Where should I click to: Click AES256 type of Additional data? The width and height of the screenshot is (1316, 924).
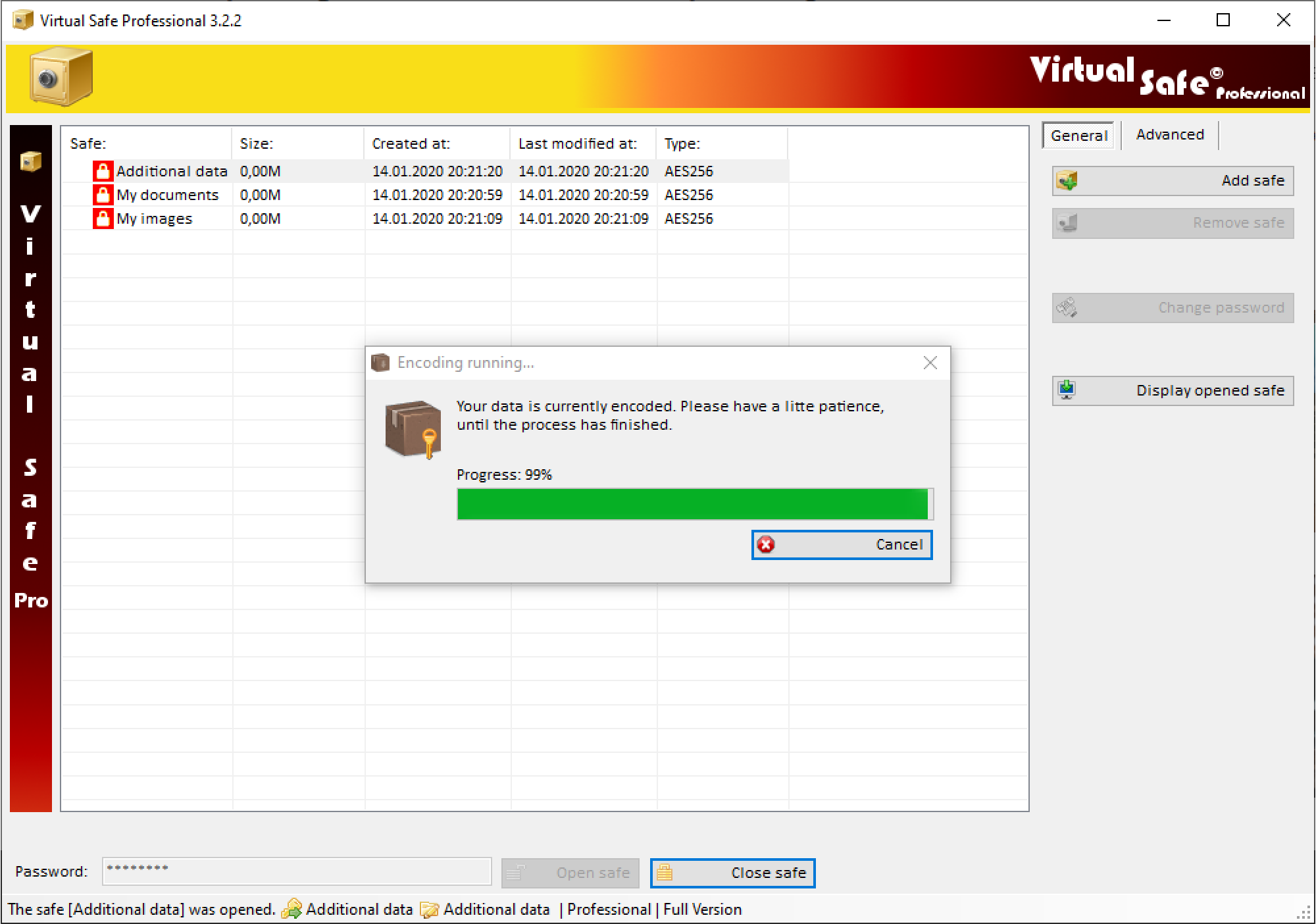coord(688,171)
